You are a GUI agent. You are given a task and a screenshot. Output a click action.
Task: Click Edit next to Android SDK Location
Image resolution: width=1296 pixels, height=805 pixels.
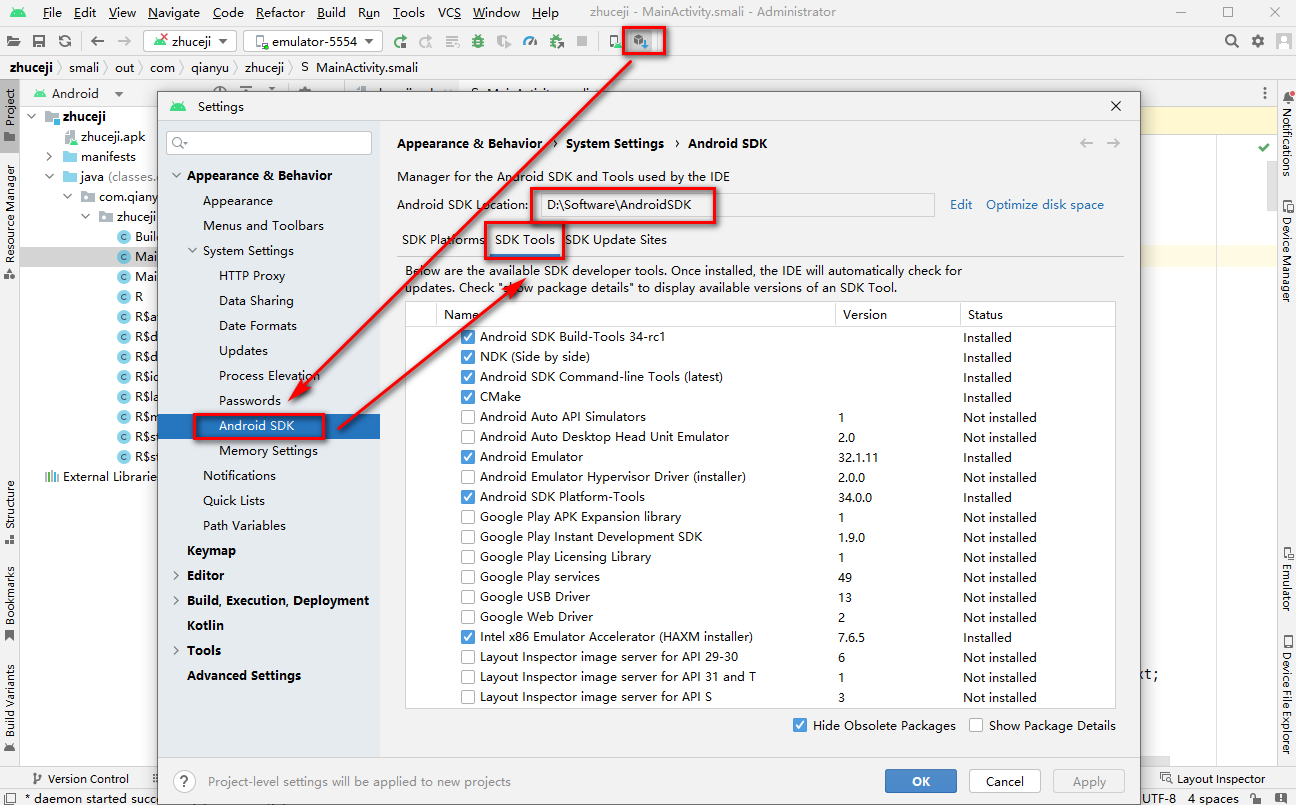pos(960,204)
